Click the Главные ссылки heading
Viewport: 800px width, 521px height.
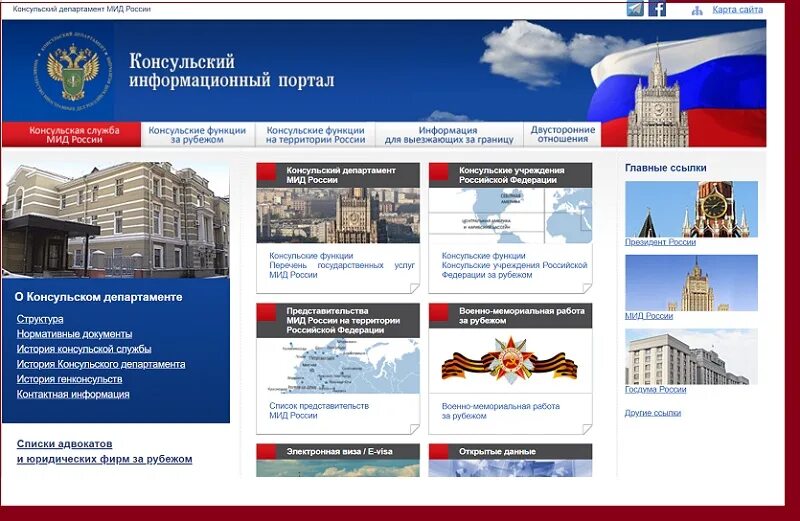click(x=665, y=167)
